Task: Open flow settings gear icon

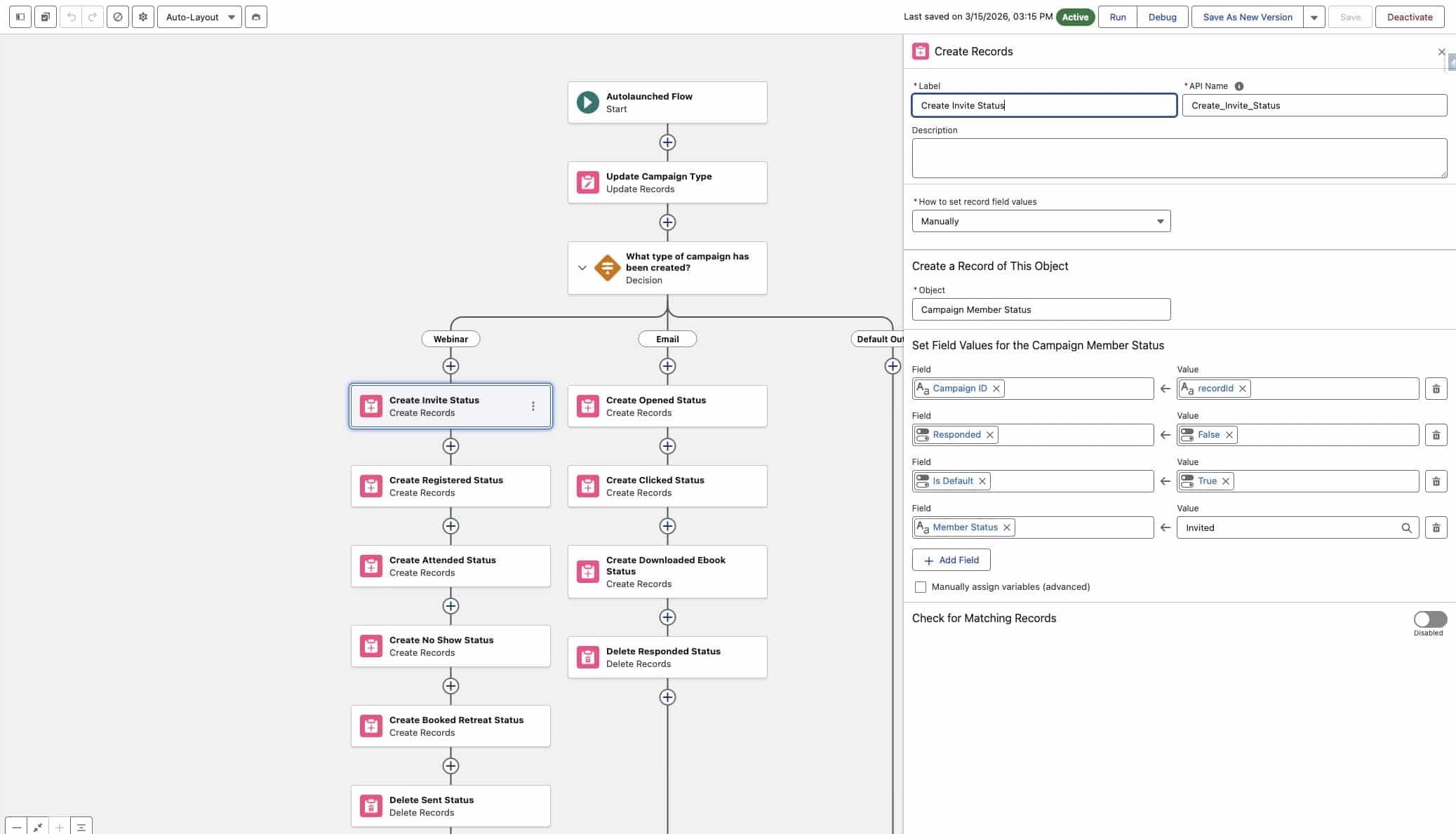Action: (x=143, y=17)
